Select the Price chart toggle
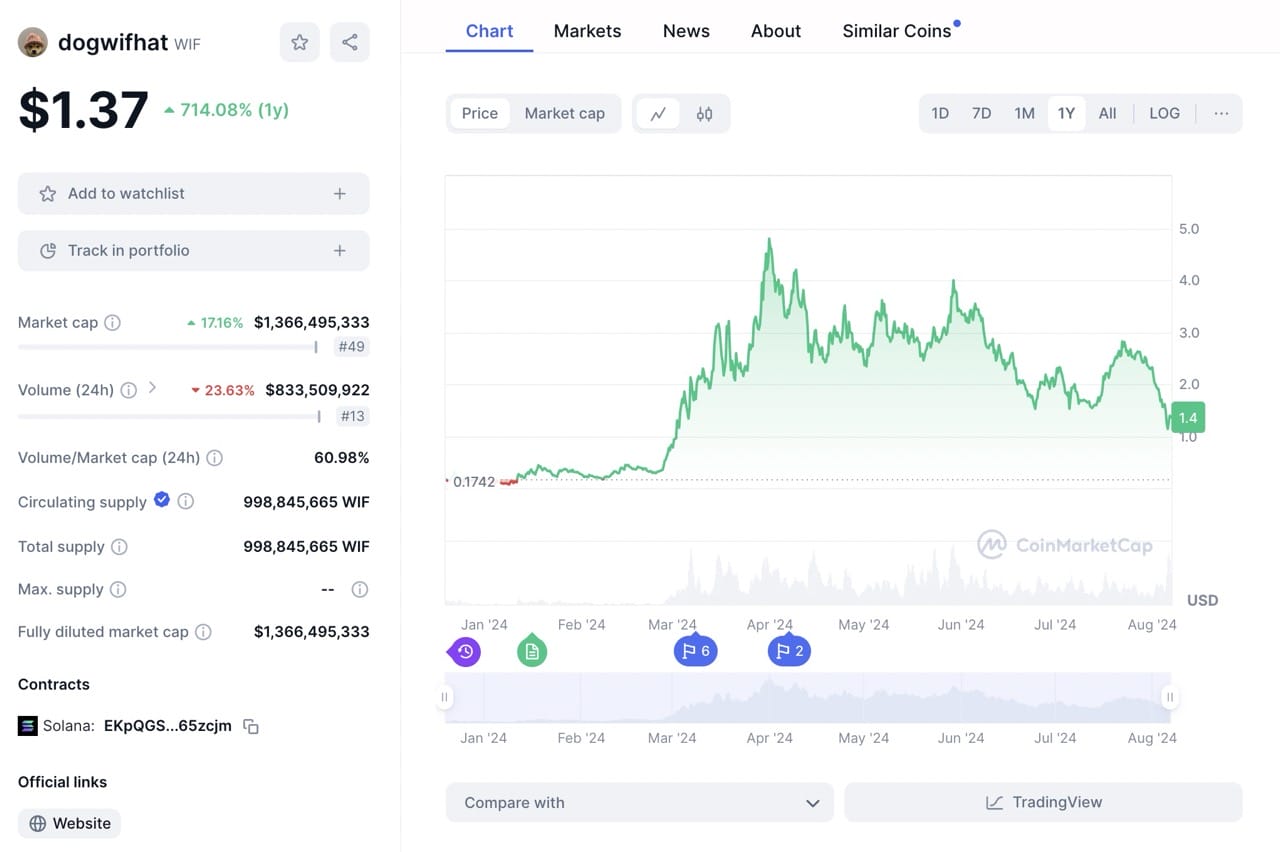Screen dimensions: 1280x852 point(480,113)
